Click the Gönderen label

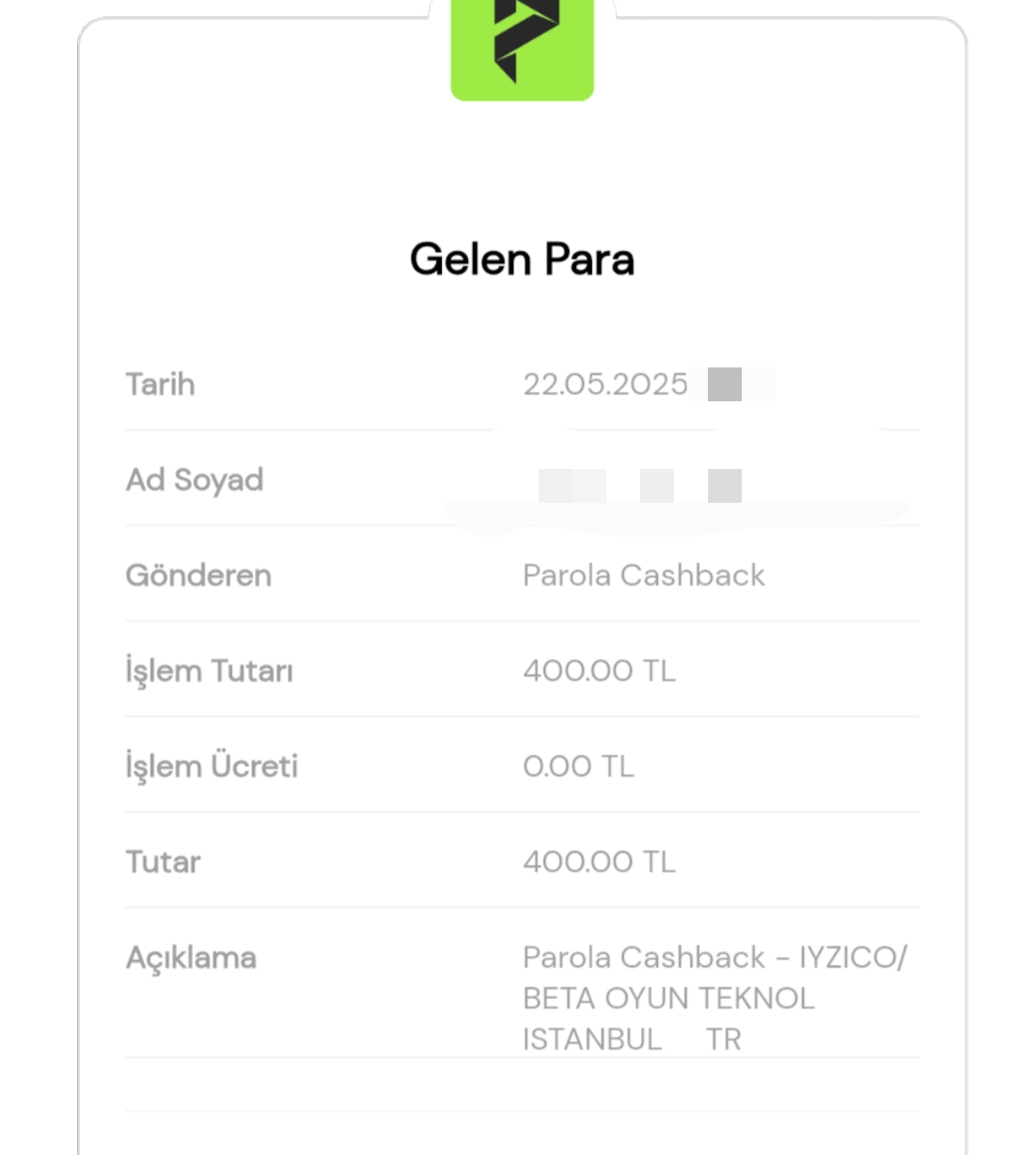pos(198,575)
